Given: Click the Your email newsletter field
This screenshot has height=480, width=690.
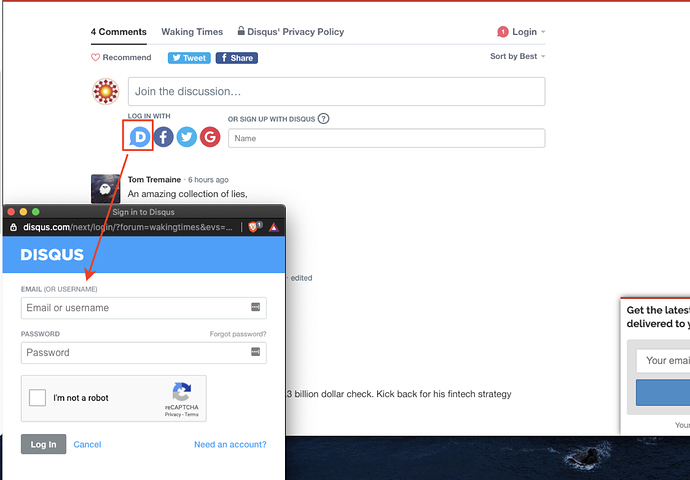Looking at the screenshot, I should (663, 360).
